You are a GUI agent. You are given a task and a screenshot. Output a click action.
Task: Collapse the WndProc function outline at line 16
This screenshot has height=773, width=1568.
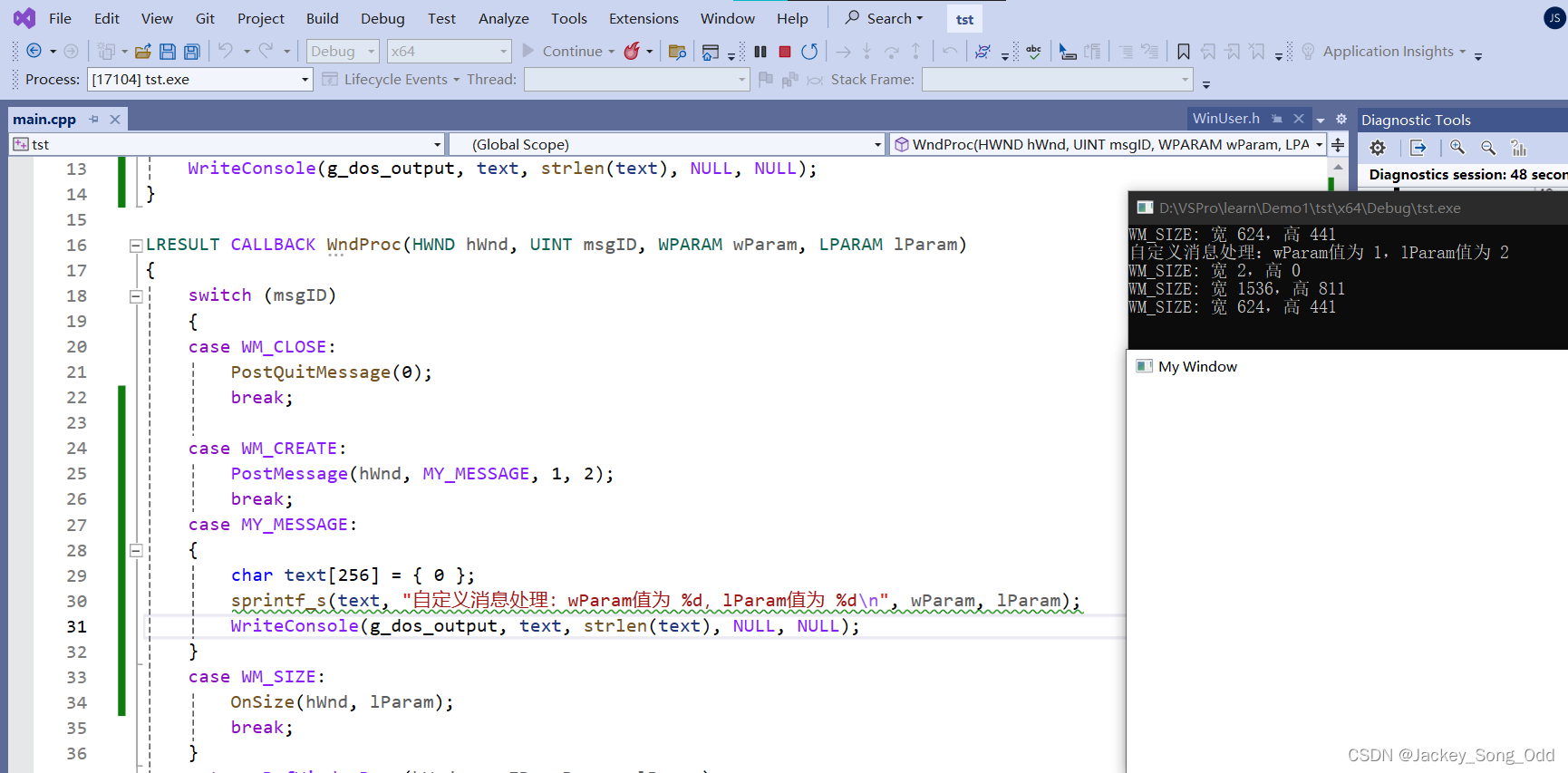click(136, 246)
